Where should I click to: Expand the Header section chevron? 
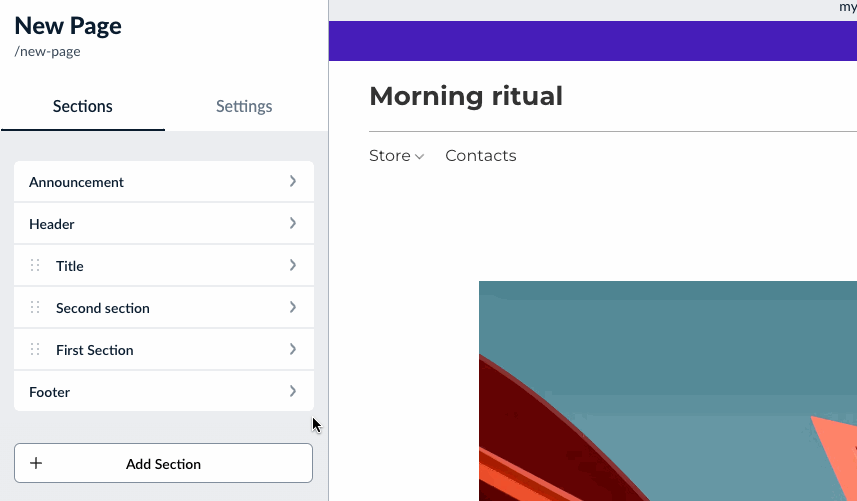click(293, 224)
